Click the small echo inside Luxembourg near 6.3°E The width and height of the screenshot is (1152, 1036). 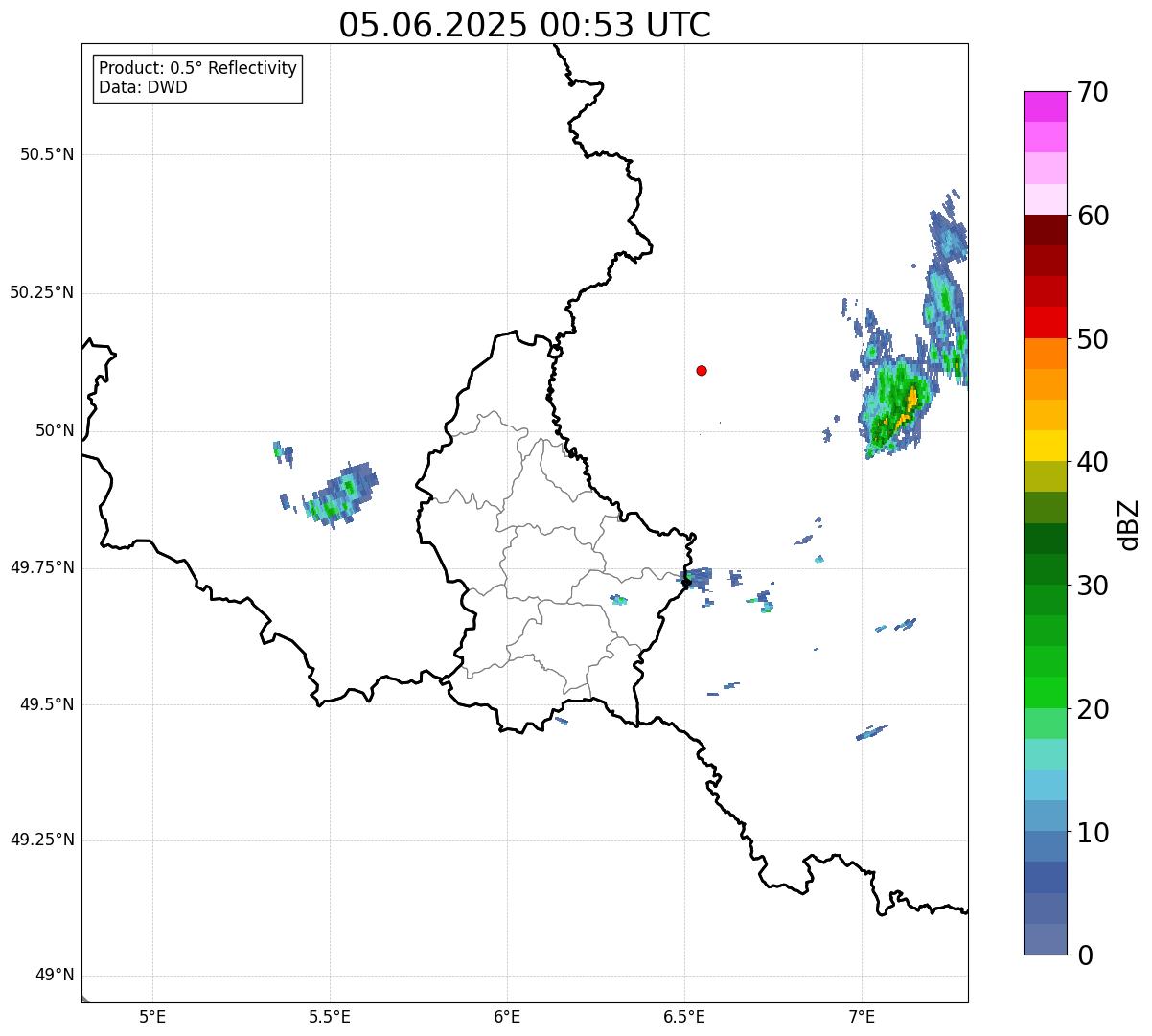click(619, 600)
